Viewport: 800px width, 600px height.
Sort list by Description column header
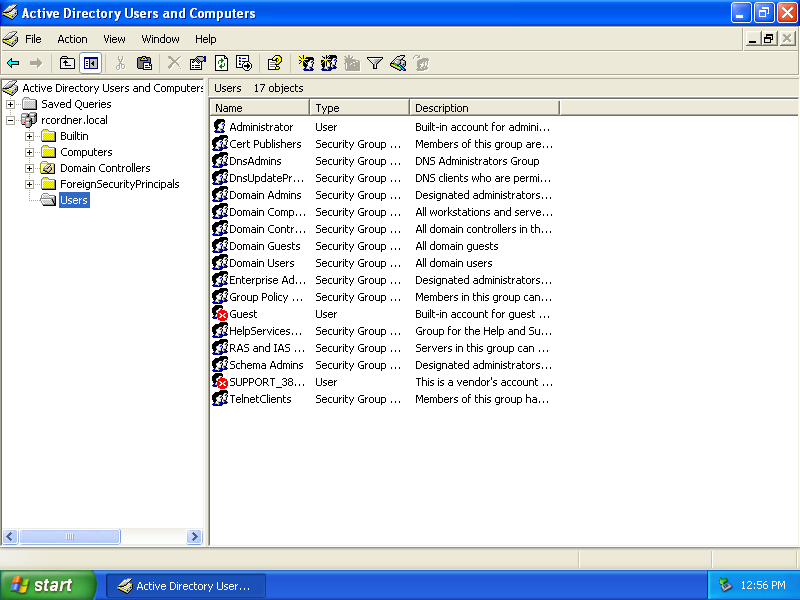485,108
